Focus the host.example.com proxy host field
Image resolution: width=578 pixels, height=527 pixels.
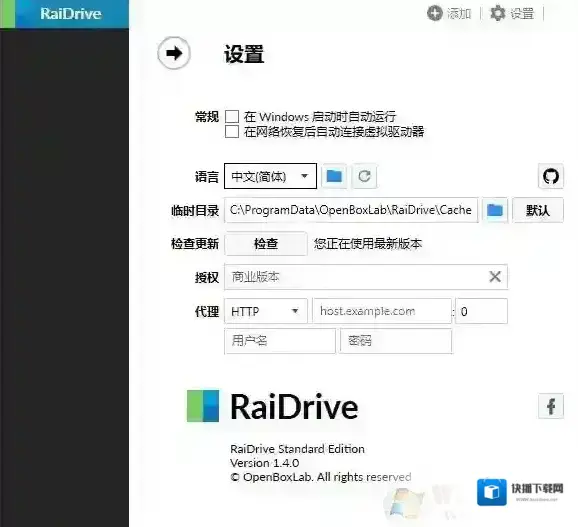coord(382,311)
